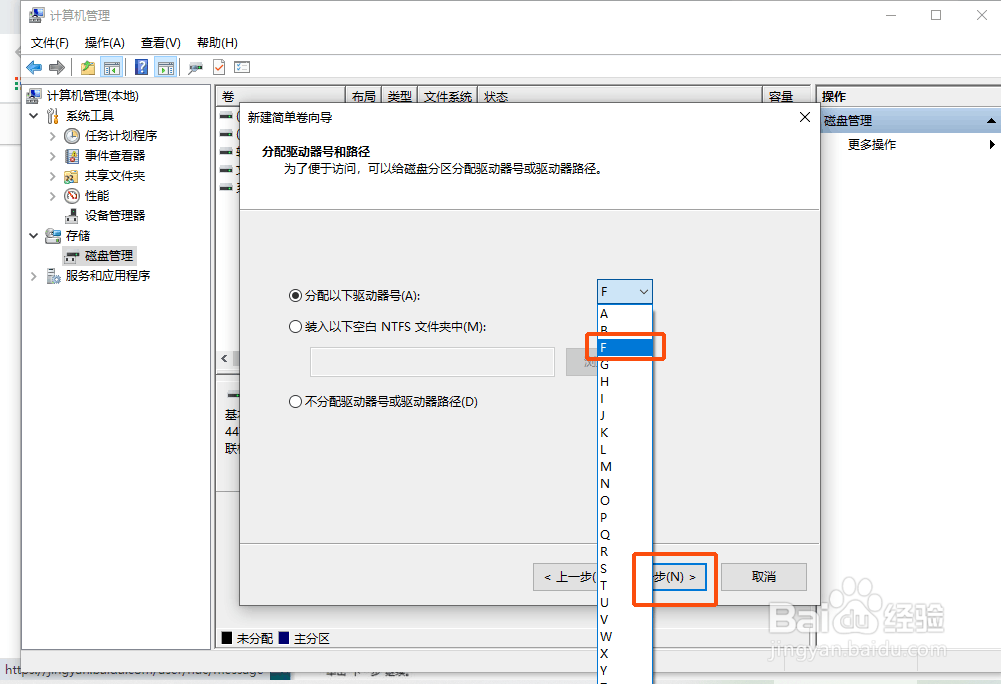This screenshot has height=684, width=1001.
Task: Select 设备管理器 in the tree
Action: coord(115,216)
